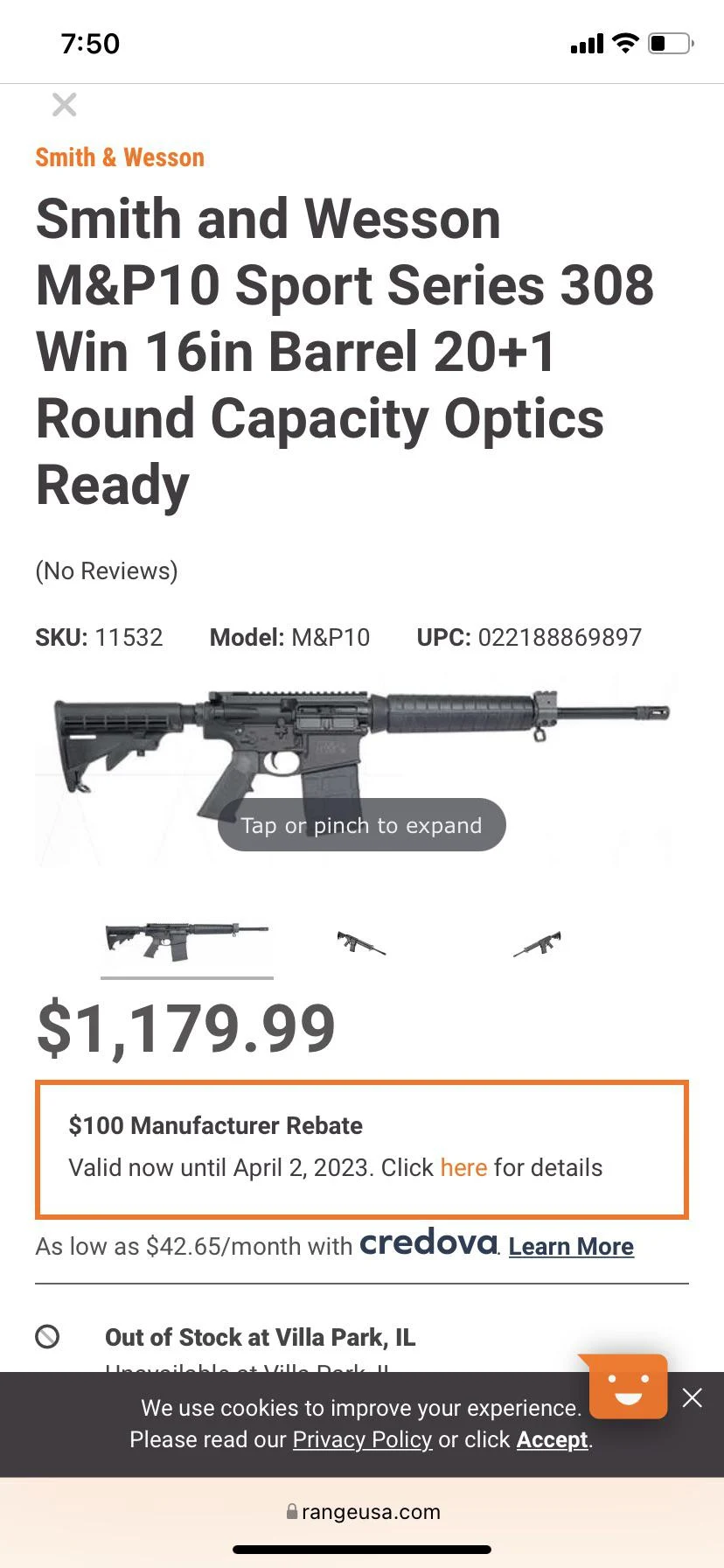The width and height of the screenshot is (724, 1568).
Task: Open the Smith & Wesson brand link
Action: pos(119,157)
